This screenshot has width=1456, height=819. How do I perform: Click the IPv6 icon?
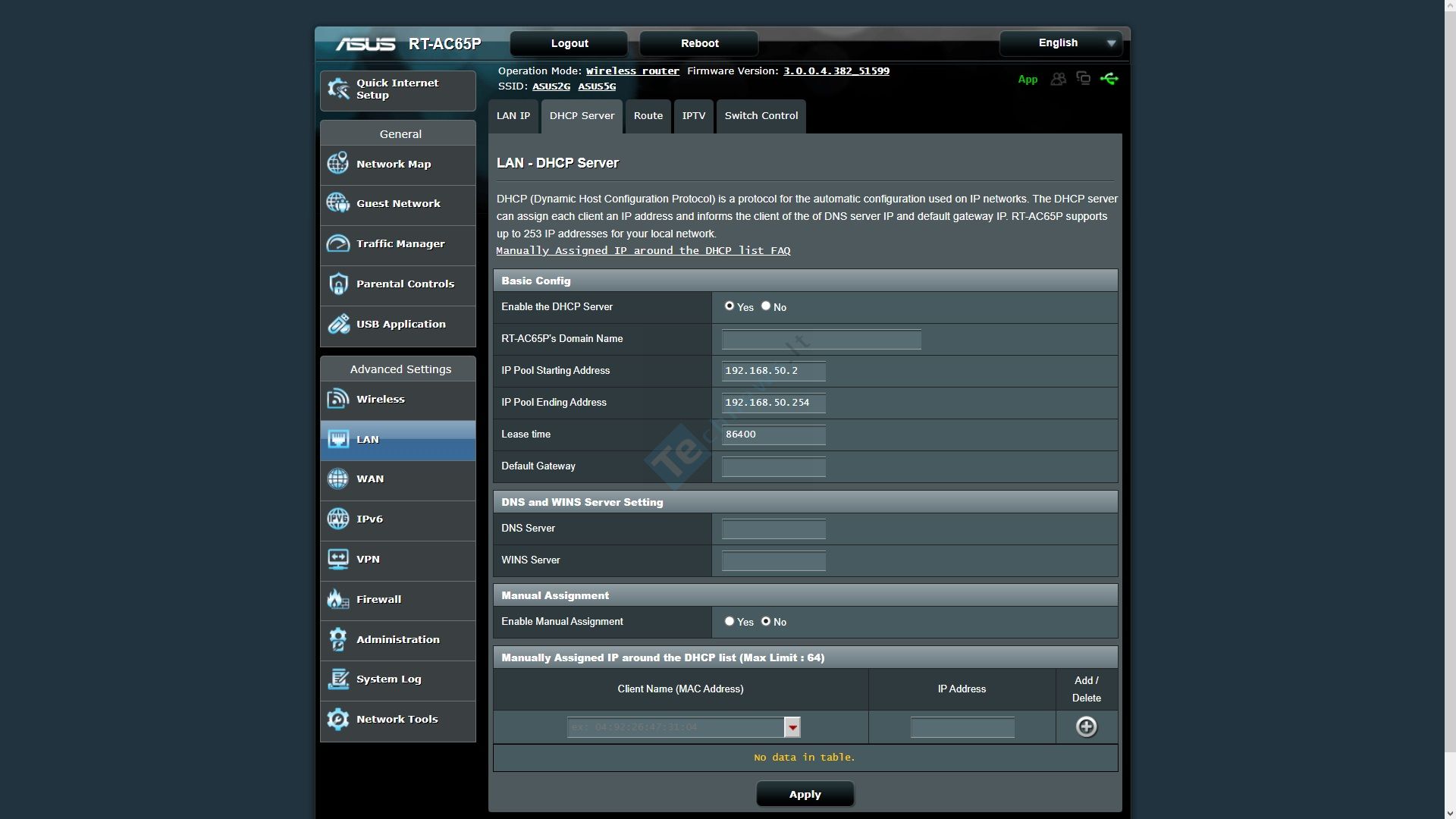(338, 519)
